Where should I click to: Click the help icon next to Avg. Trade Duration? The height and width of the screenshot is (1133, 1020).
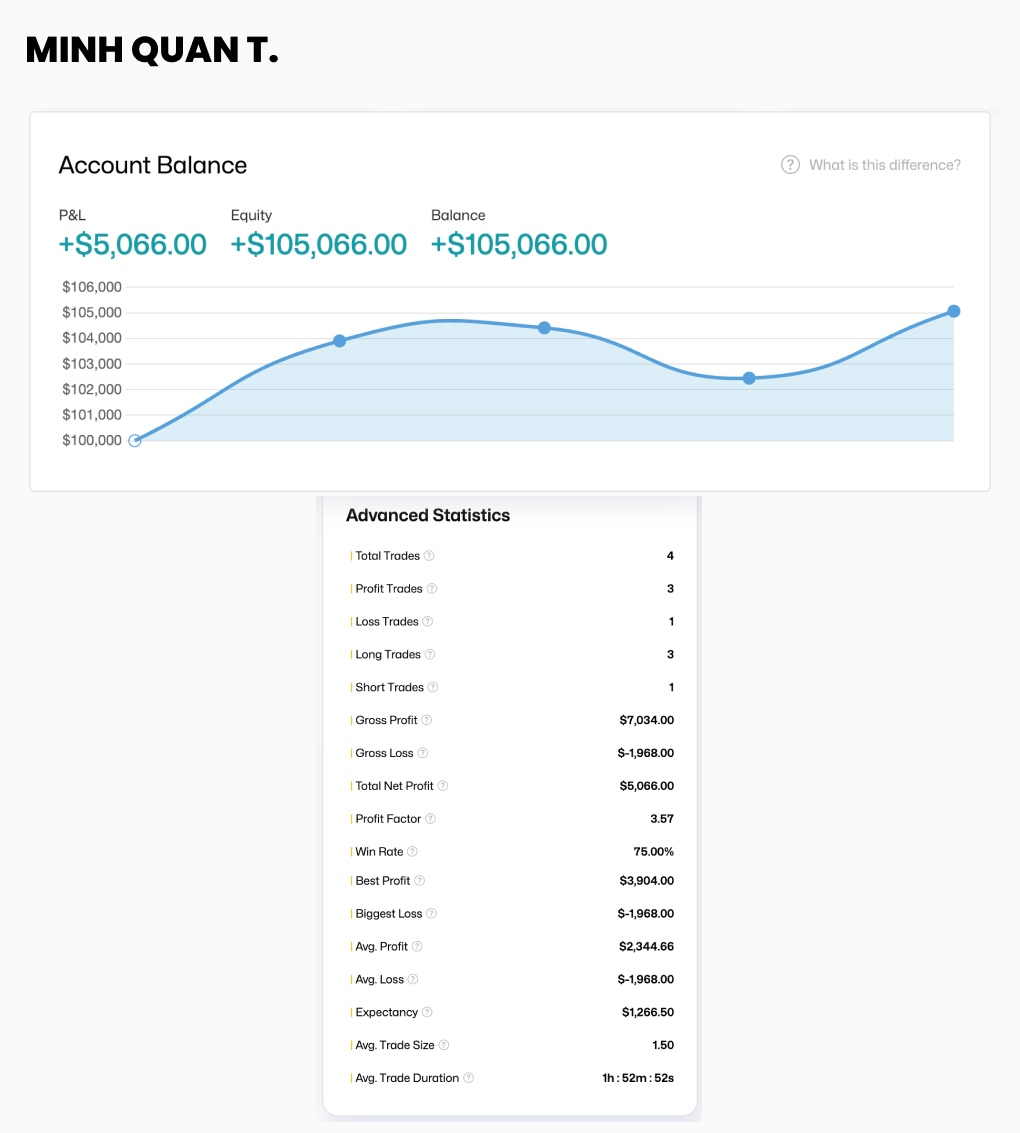[x=468, y=1078]
